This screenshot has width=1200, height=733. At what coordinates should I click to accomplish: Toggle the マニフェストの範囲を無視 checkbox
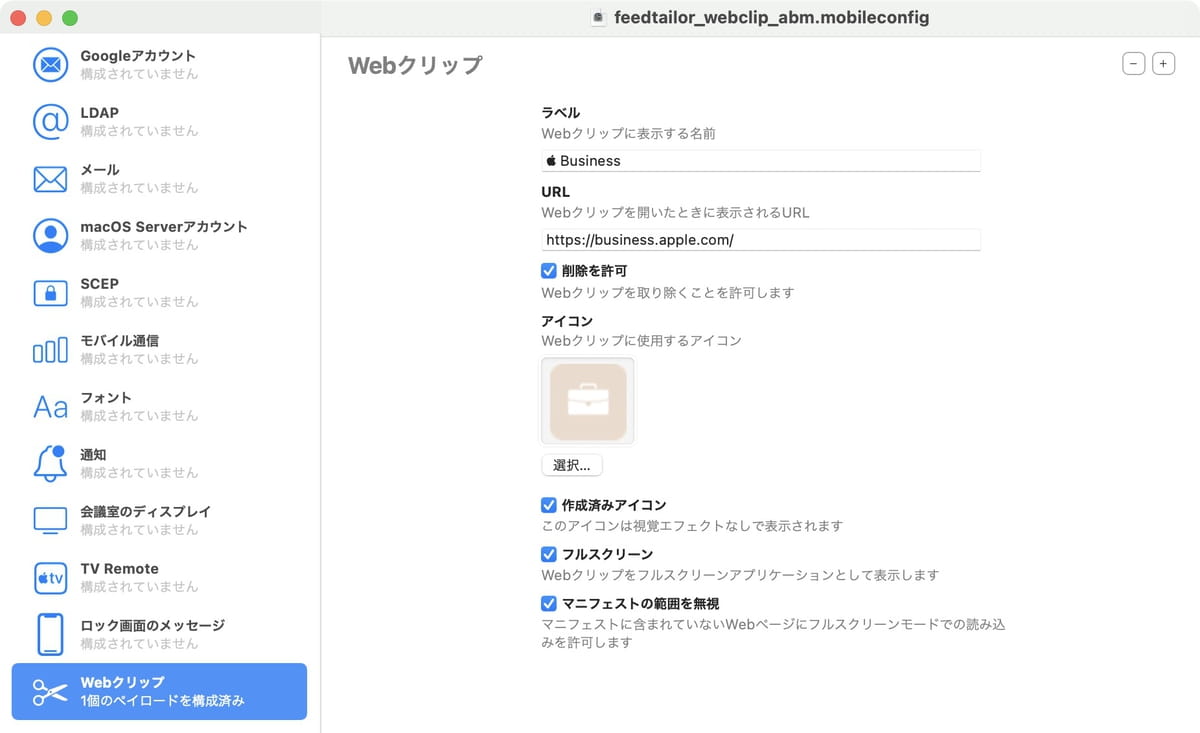[549, 604]
